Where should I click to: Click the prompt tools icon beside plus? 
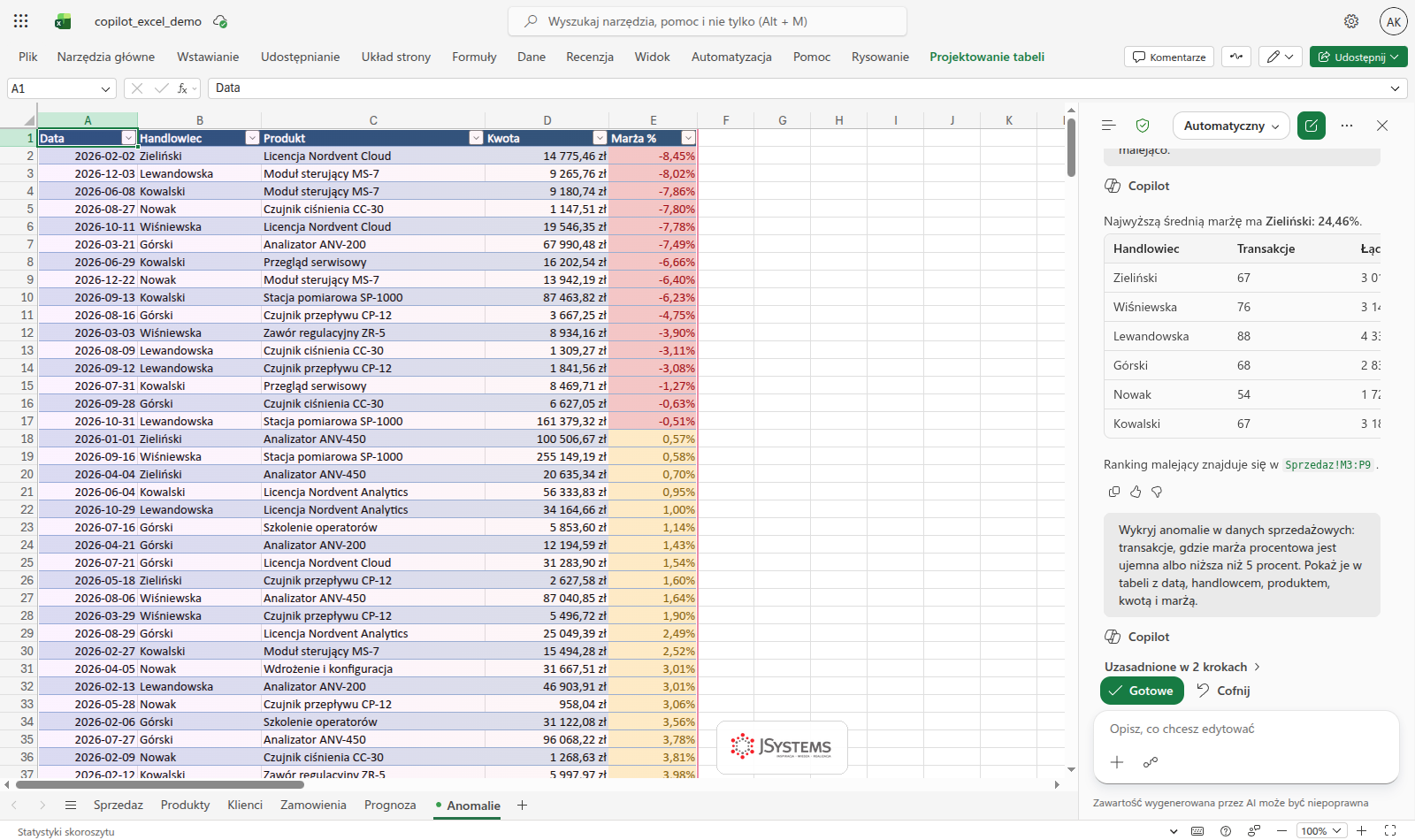click(x=1151, y=762)
